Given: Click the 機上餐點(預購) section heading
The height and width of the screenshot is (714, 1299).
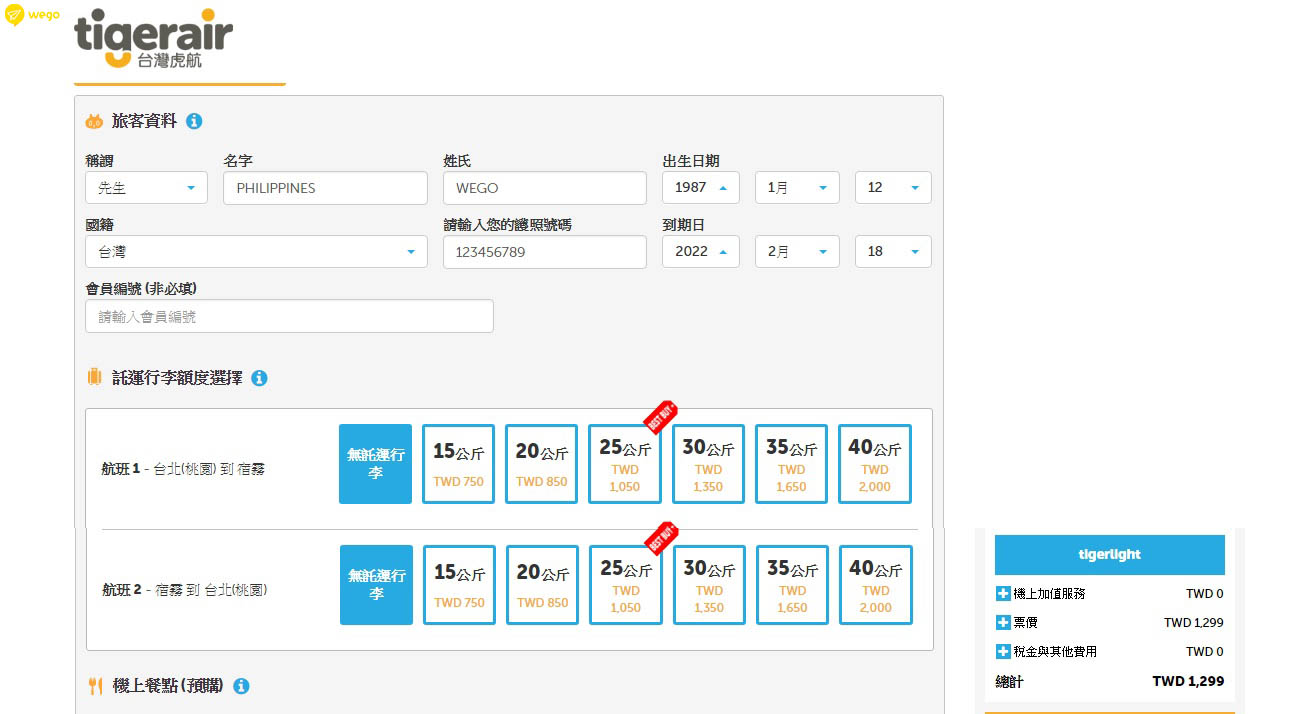Looking at the screenshot, I should click(x=167, y=686).
